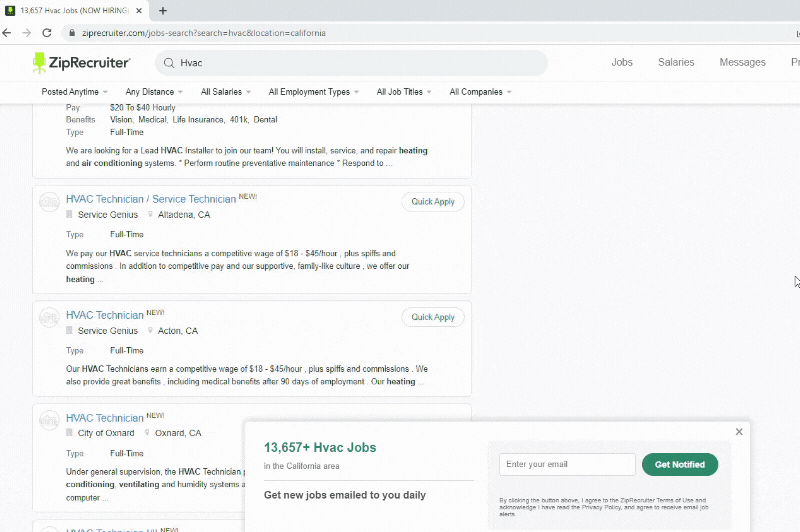Click location pin icon beside Acton, CA

click(x=150, y=330)
